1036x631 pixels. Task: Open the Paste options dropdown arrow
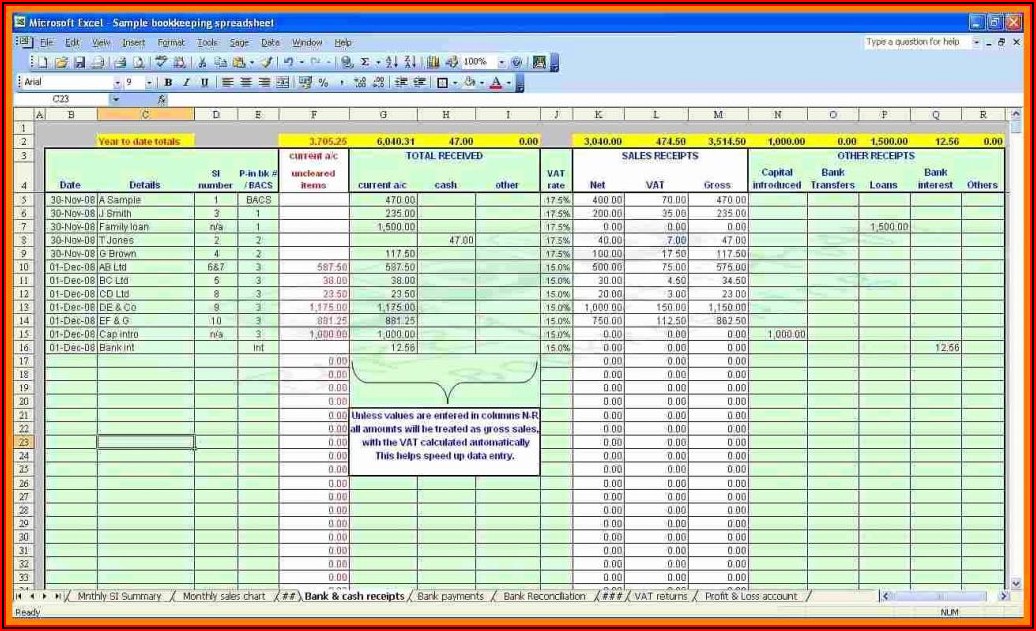click(252, 63)
